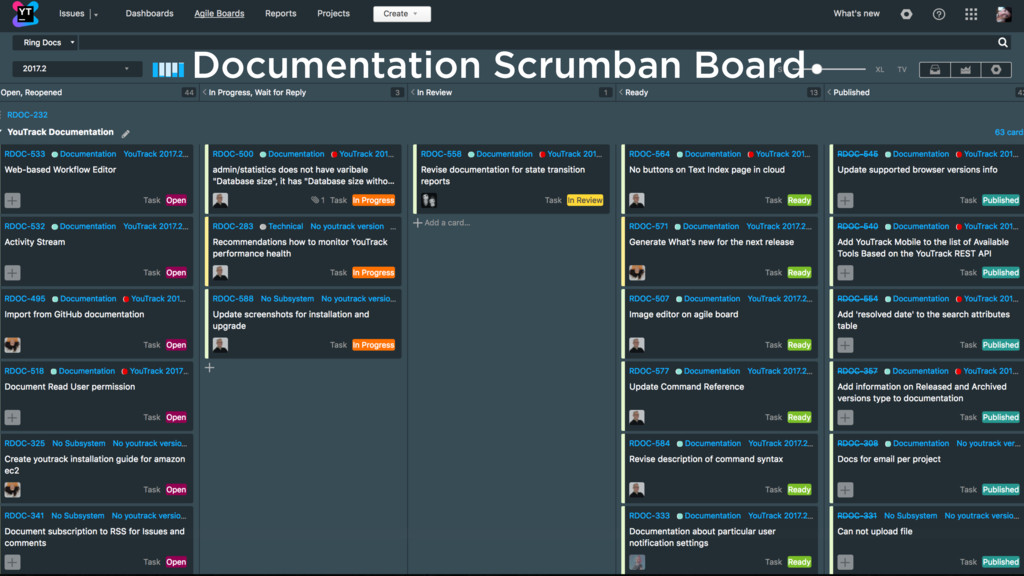Click In Progress badge on RDOC-588
1024x576 pixels.
pyautogui.click(x=374, y=345)
